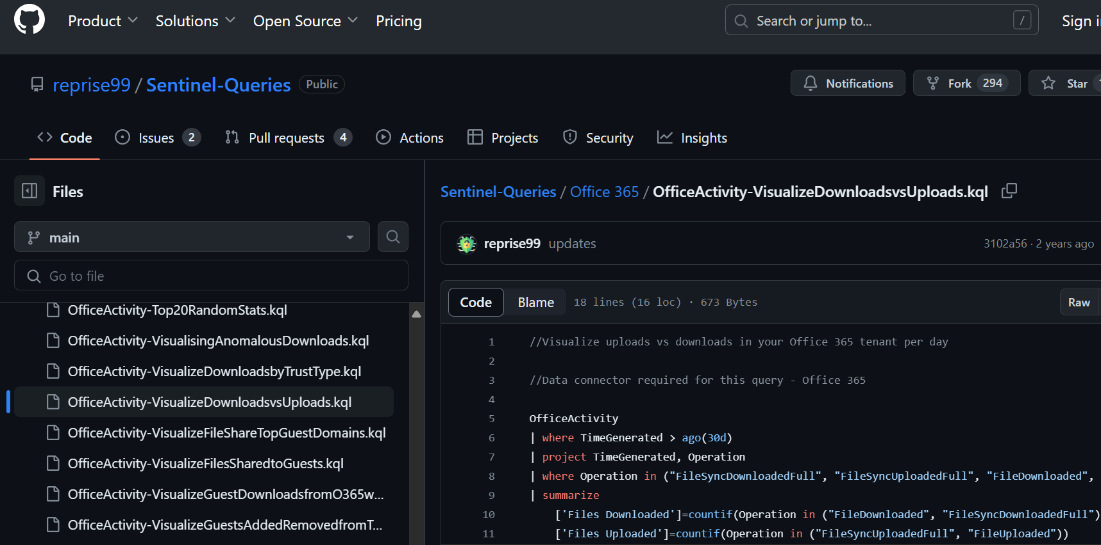This screenshot has height=545, width=1101.
Task: Open the Projects tab
Action: click(503, 138)
